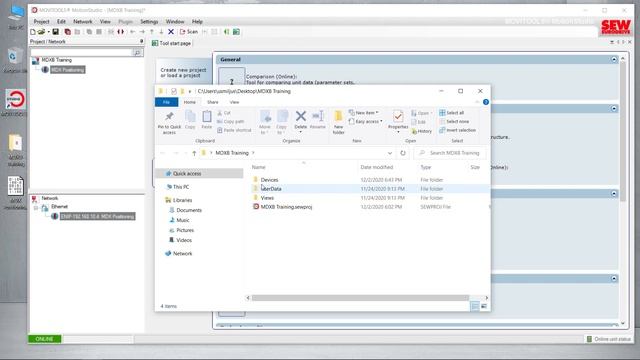
Task: Open Window menu in MotionStudio
Action: click(175, 22)
